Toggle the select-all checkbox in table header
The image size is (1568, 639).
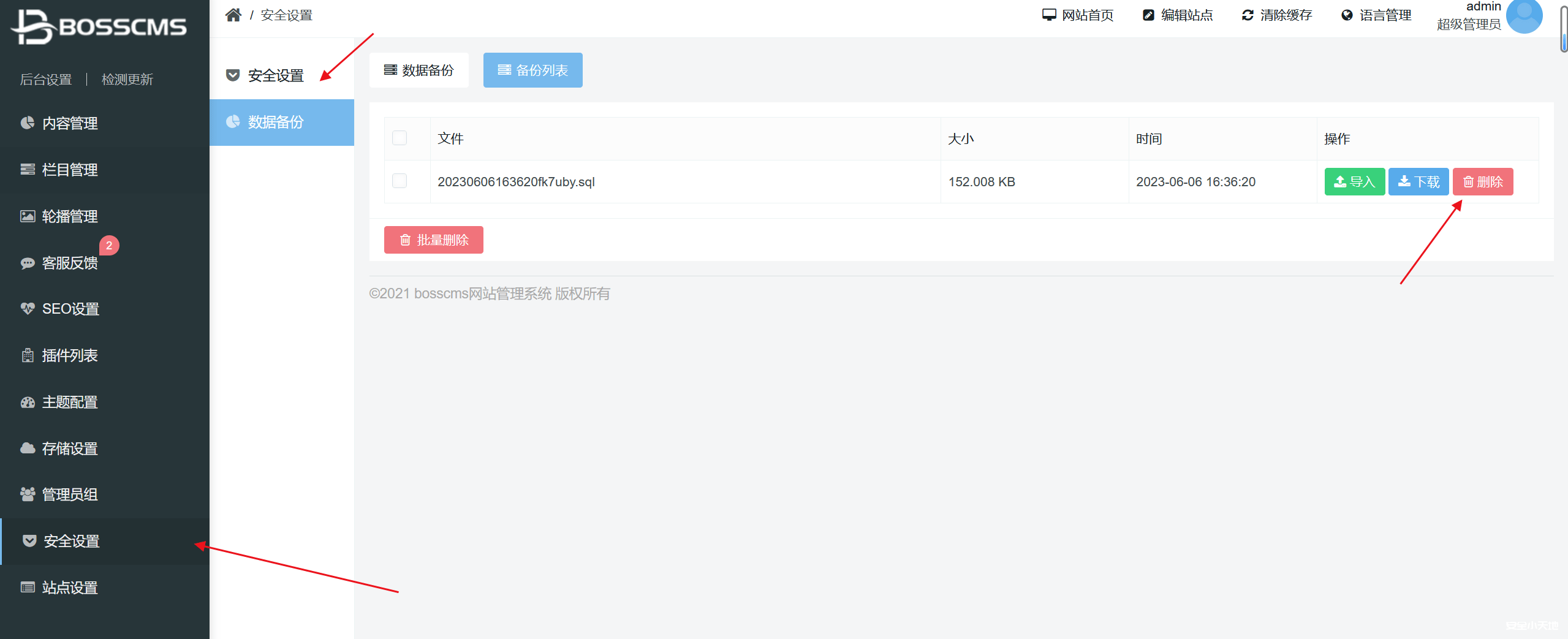(400, 138)
